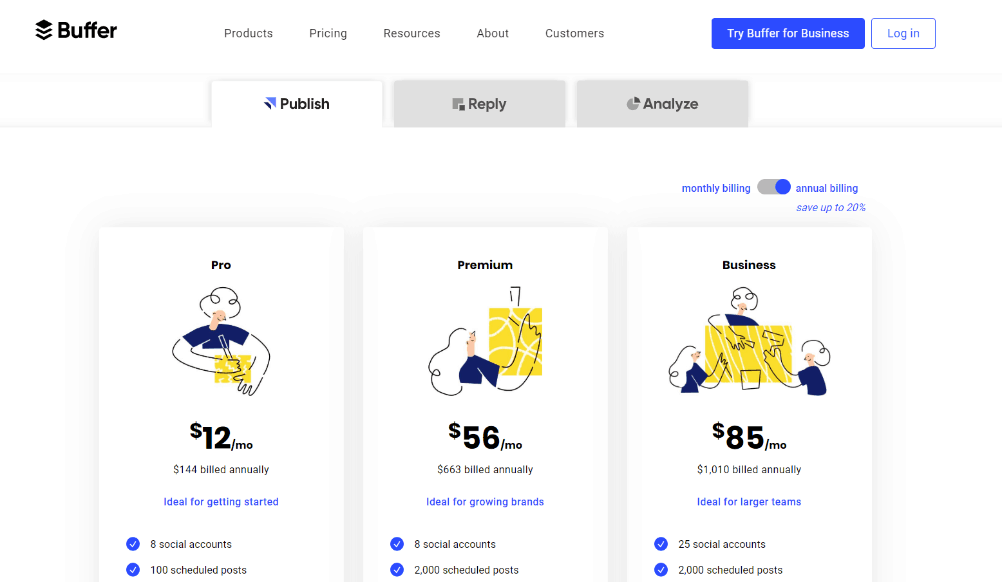Go to the Pricing page
This screenshot has width=1002, height=582.
tap(328, 33)
